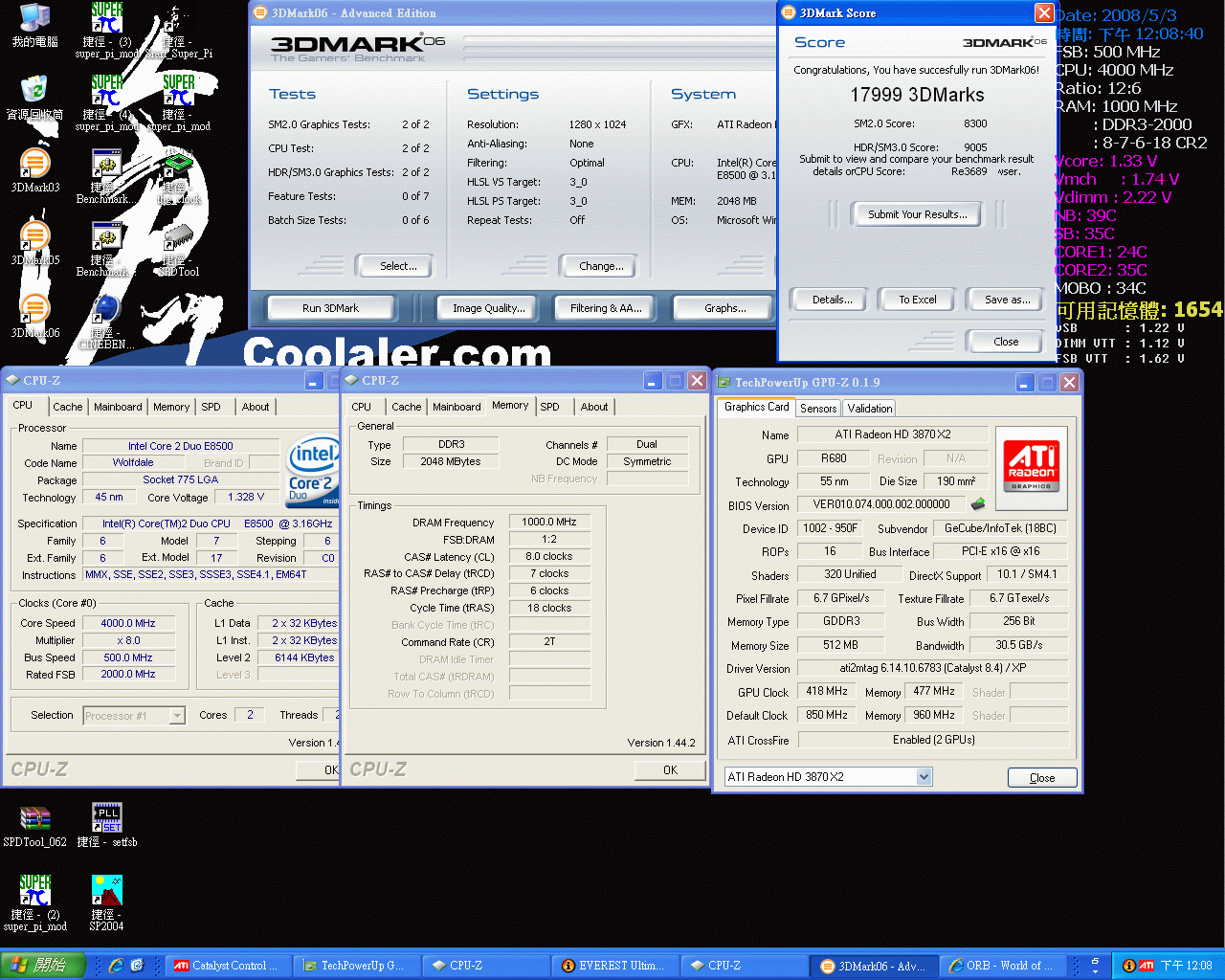
Task: Click the tray expand arrow in the taskbar
Action: (1096, 966)
